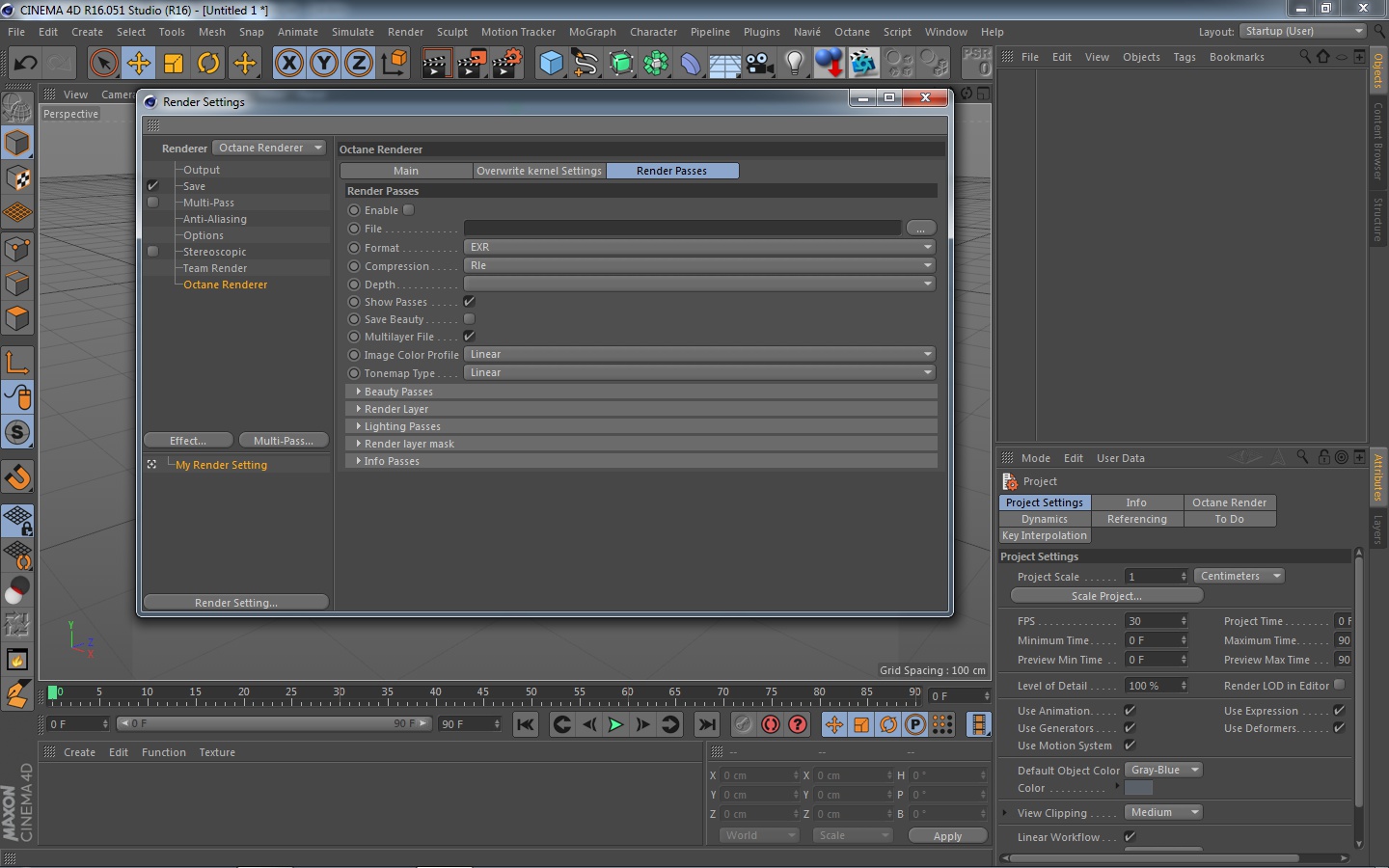Toggle Y axis lock
The width and height of the screenshot is (1389, 868).
(x=324, y=64)
